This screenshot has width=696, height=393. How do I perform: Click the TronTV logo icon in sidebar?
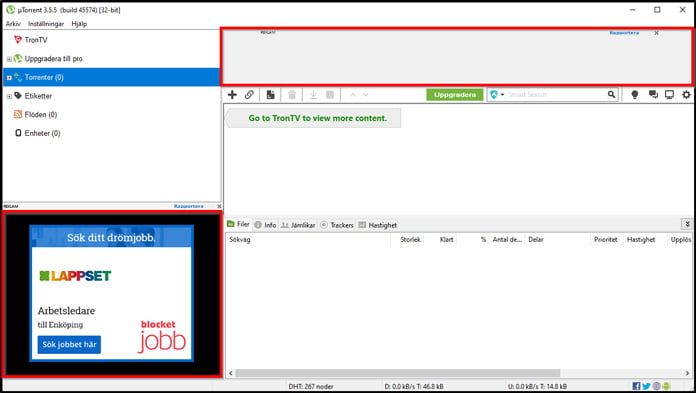pyautogui.click(x=18, y=40)
